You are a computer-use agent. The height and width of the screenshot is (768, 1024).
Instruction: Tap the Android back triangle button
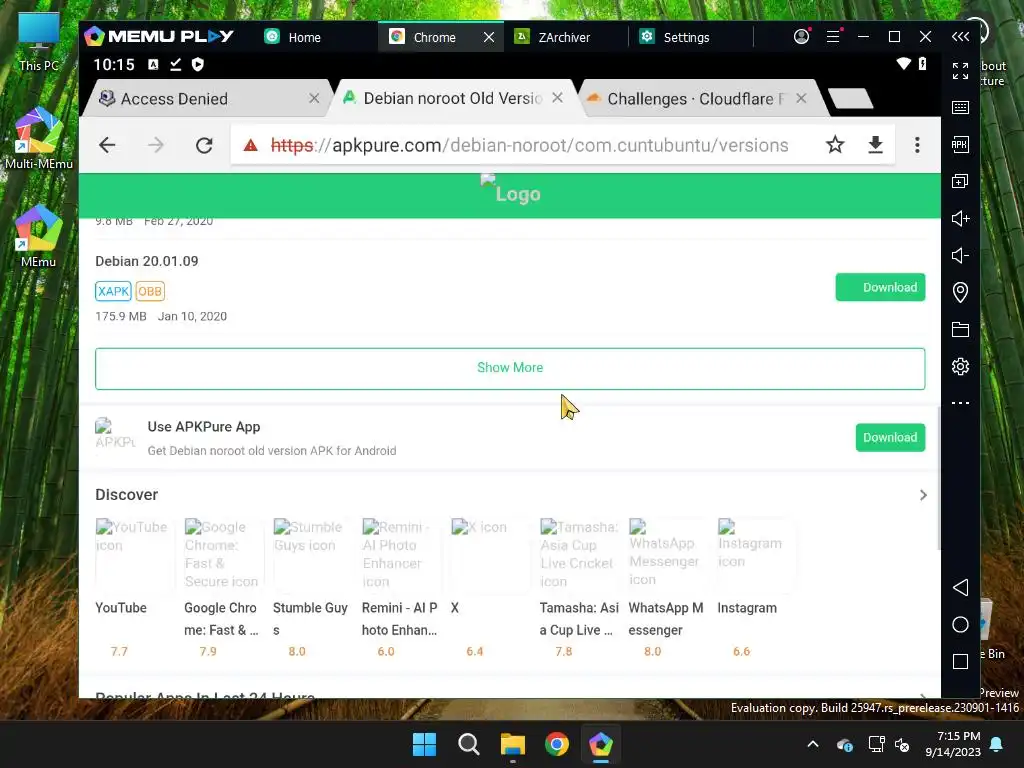click(960, 587)
